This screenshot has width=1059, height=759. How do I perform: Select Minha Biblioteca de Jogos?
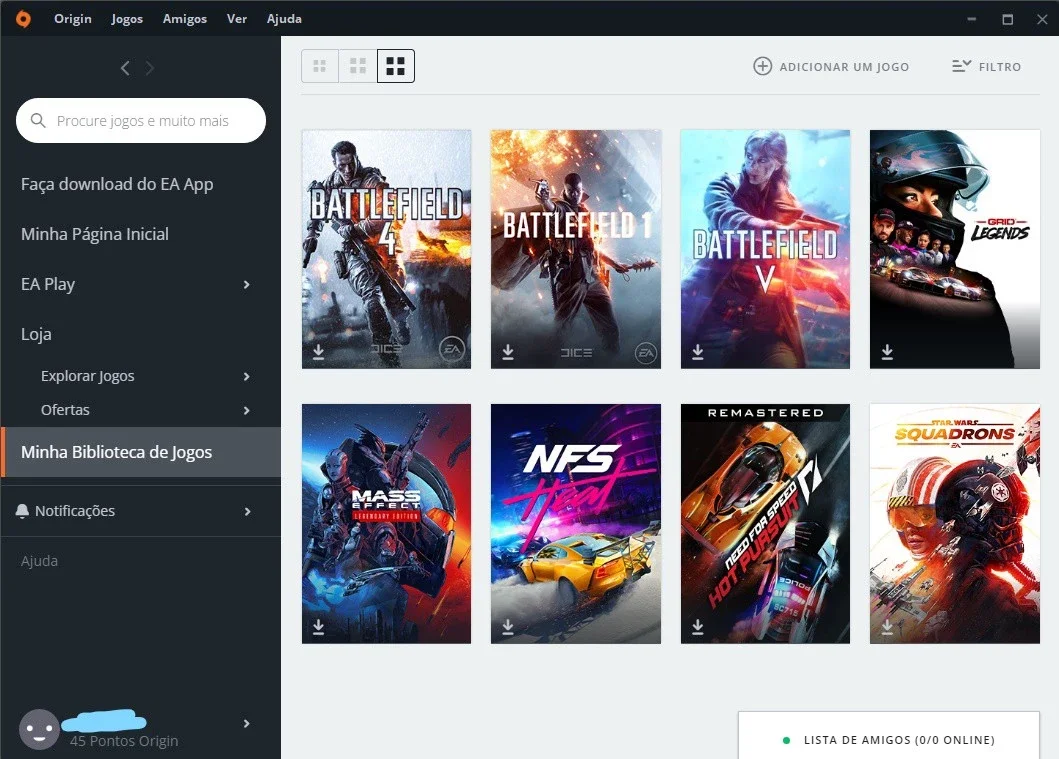140,452
